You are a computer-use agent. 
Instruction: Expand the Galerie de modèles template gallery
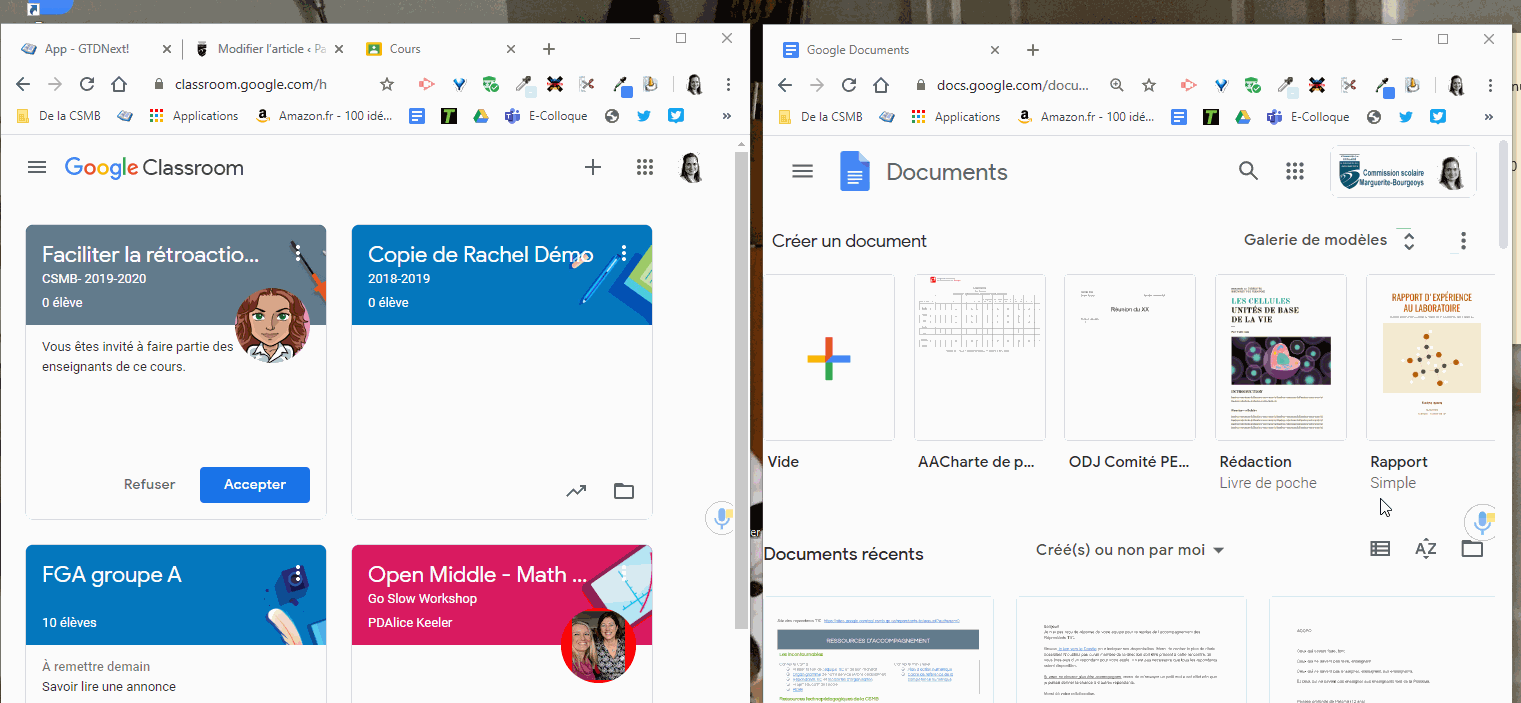pyautogui.click(x=1328, y=240)
